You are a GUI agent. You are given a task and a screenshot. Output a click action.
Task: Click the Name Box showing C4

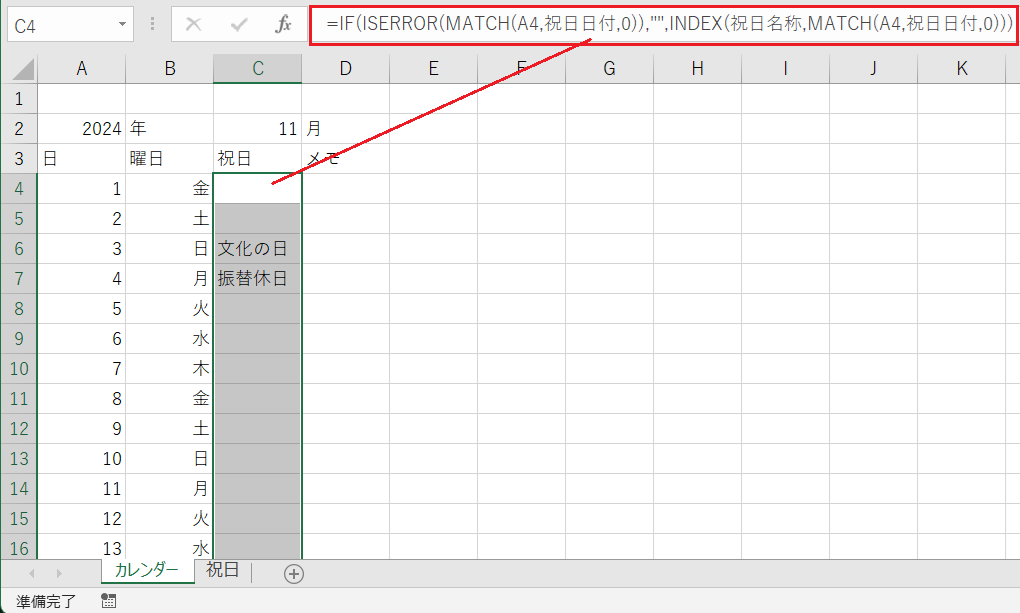click(58, 24)
